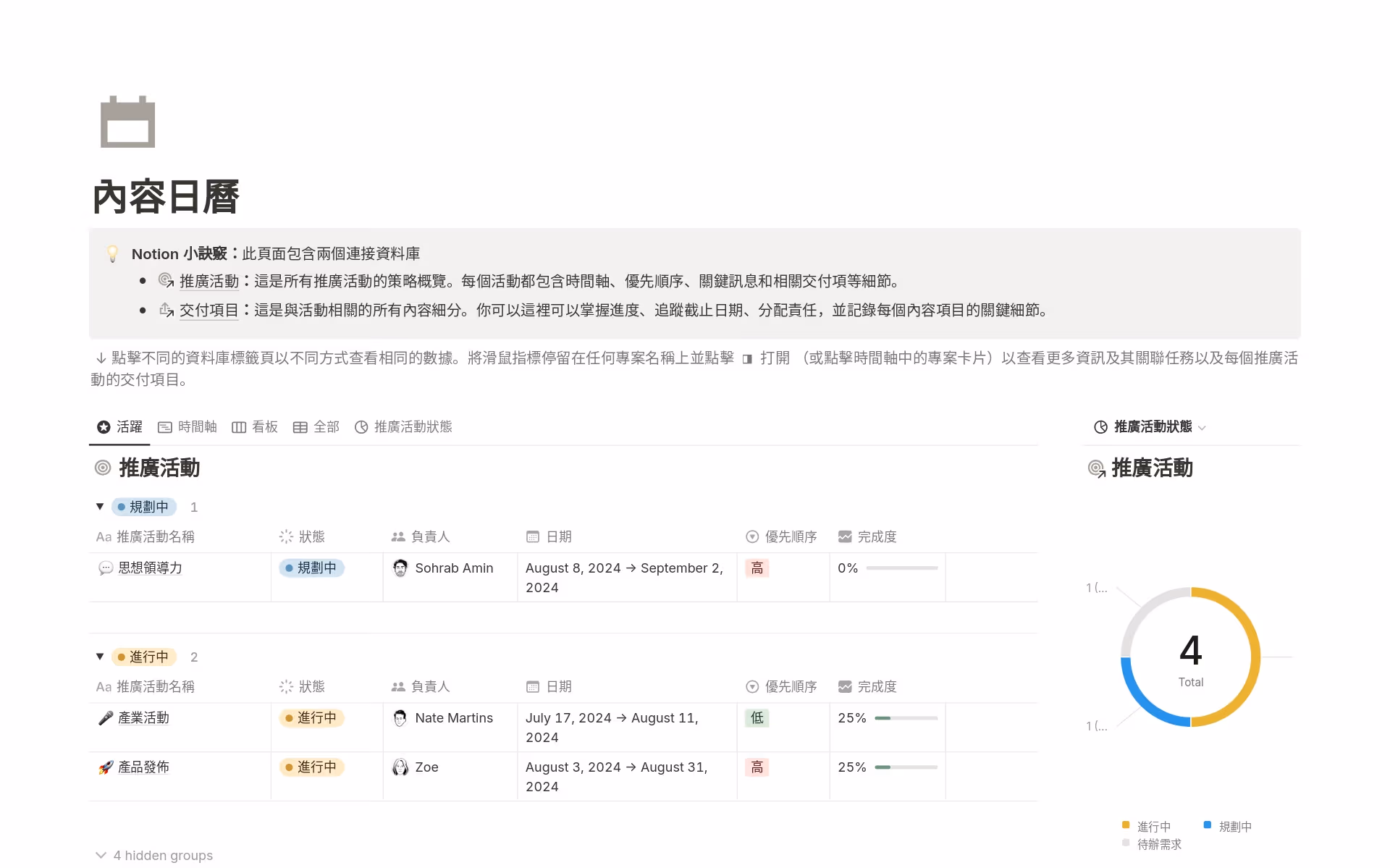Click Sohrab Amin's avatar
The height and width of the screenshot is (868, 1390).
tap(400, 568)
